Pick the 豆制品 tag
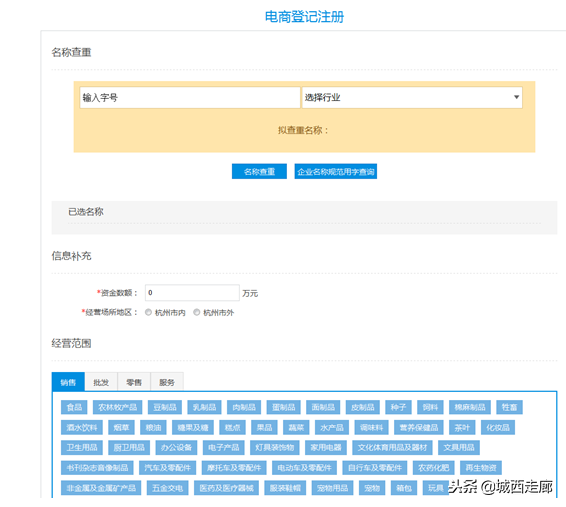Image resolution: width=566 pixels, height=507 pixels. pos(165,407)
